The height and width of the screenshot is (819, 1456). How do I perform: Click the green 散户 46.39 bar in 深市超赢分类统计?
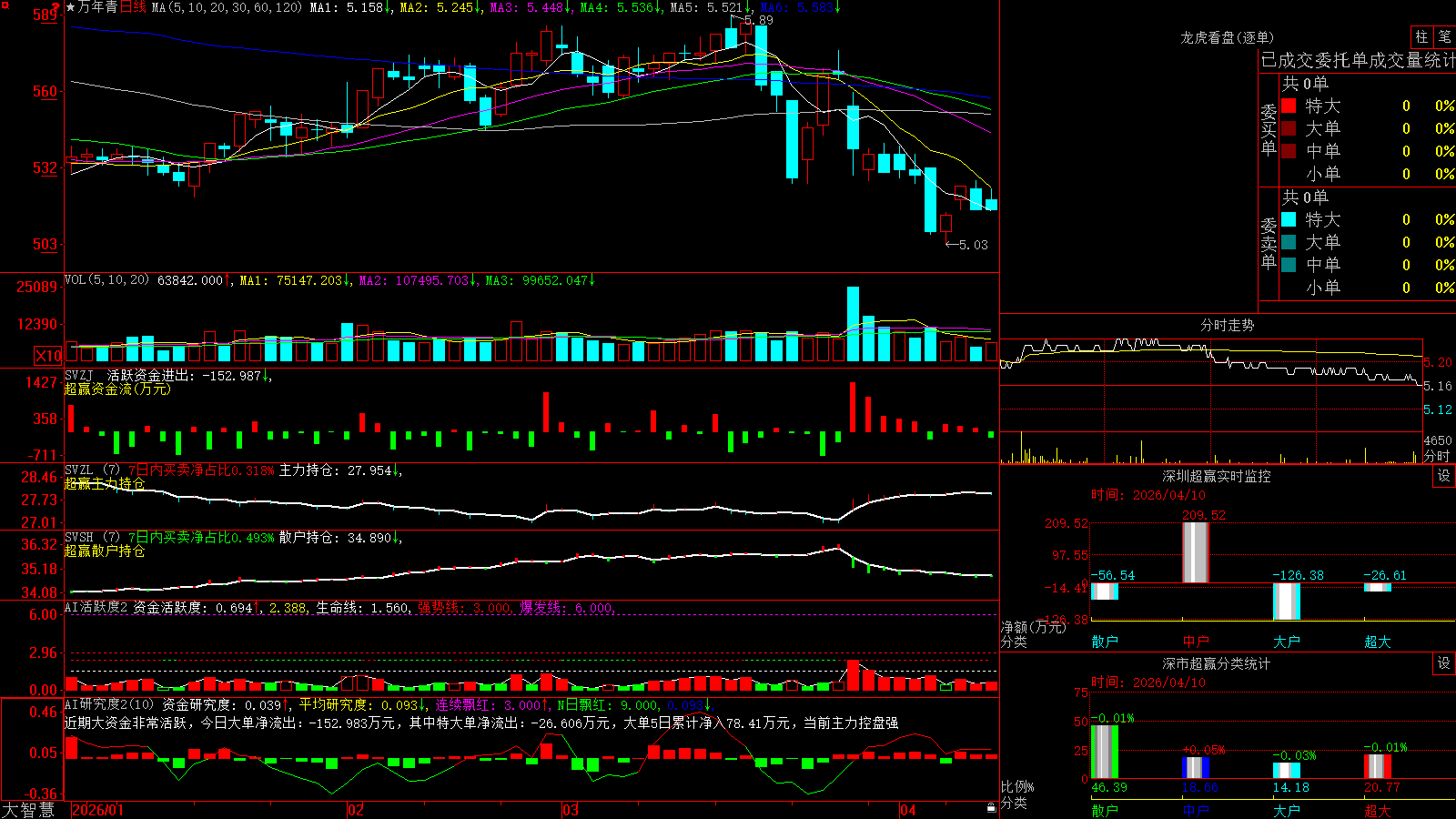pyautogui.click(x=1105, y=752)
